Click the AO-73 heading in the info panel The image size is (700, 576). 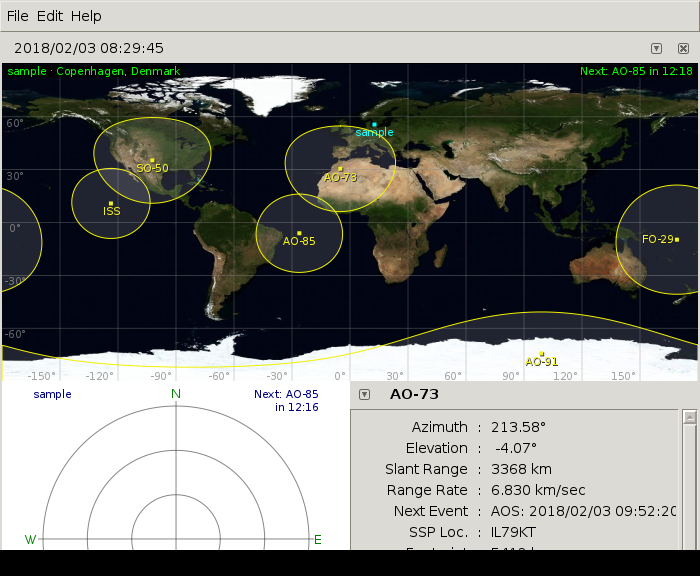[414, 394]
